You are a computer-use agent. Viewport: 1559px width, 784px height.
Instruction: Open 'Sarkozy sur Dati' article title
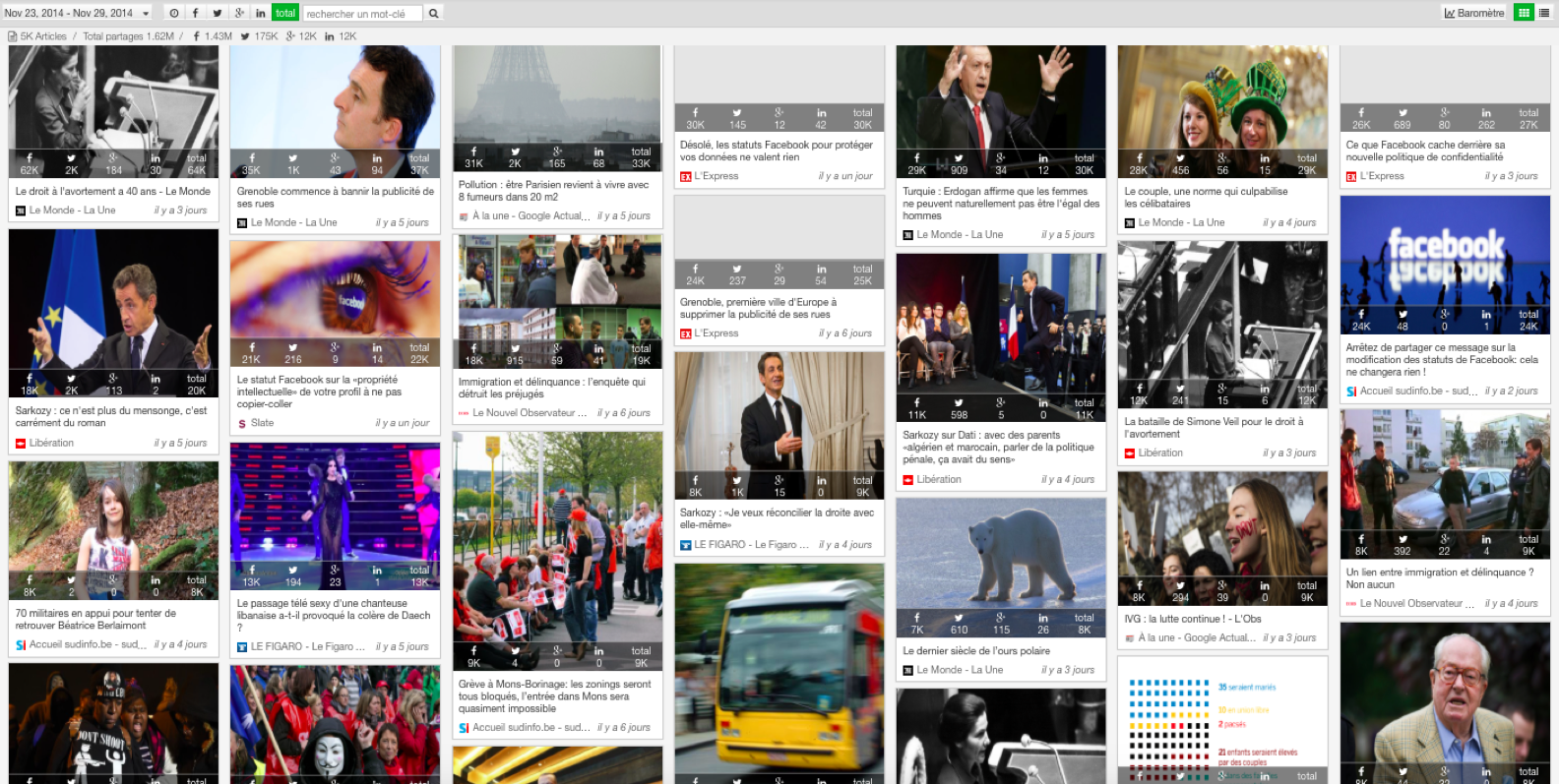click(x=999, y=448)
